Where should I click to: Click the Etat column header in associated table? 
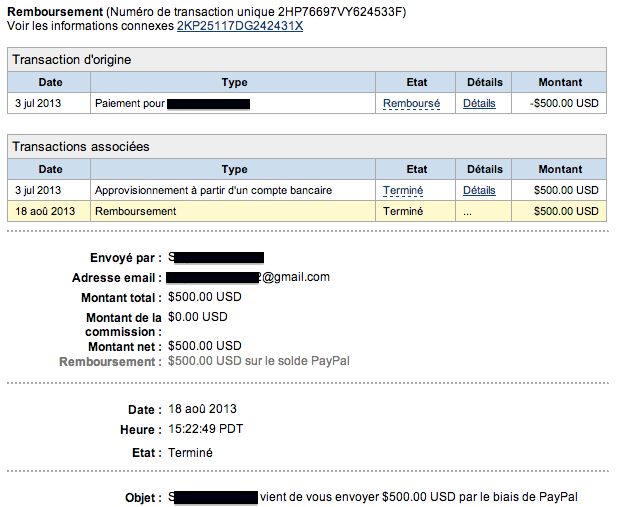point(416,169)
